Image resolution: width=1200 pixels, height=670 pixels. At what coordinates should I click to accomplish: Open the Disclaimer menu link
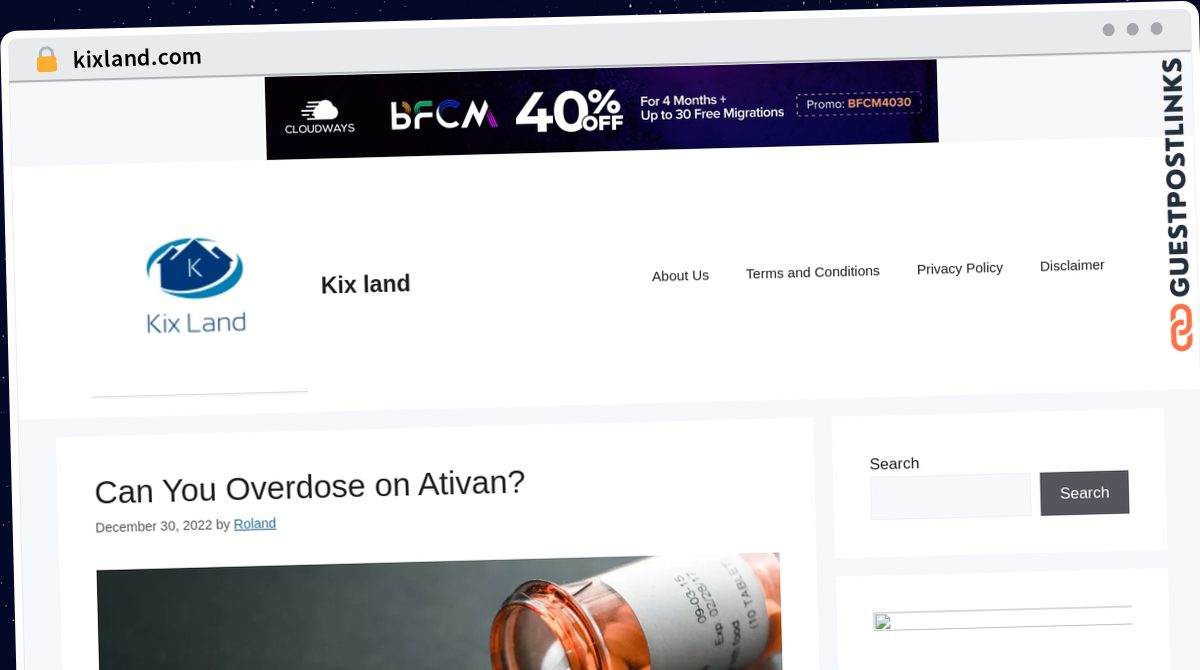click(x=1072, y=265)
